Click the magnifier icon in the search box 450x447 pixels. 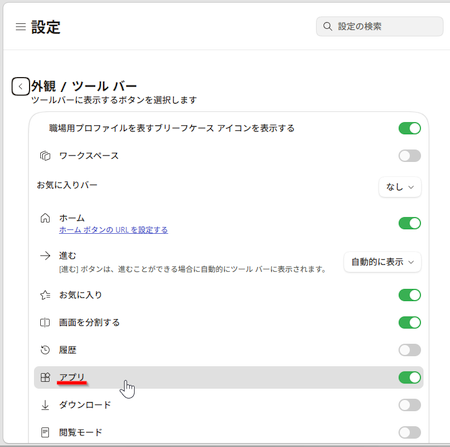pos(328,26)
